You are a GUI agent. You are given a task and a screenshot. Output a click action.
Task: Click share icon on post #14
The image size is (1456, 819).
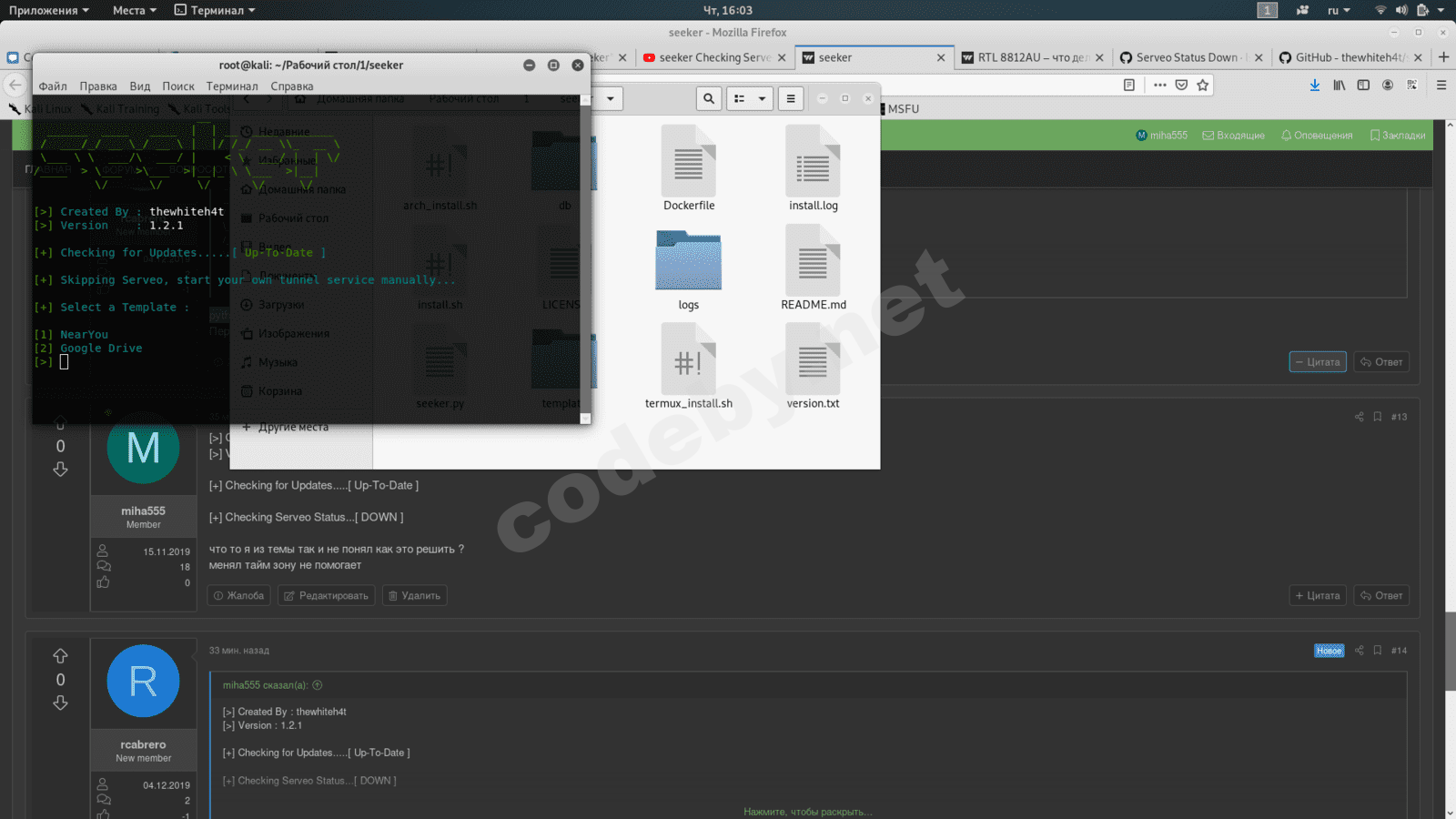[1360, 651]
